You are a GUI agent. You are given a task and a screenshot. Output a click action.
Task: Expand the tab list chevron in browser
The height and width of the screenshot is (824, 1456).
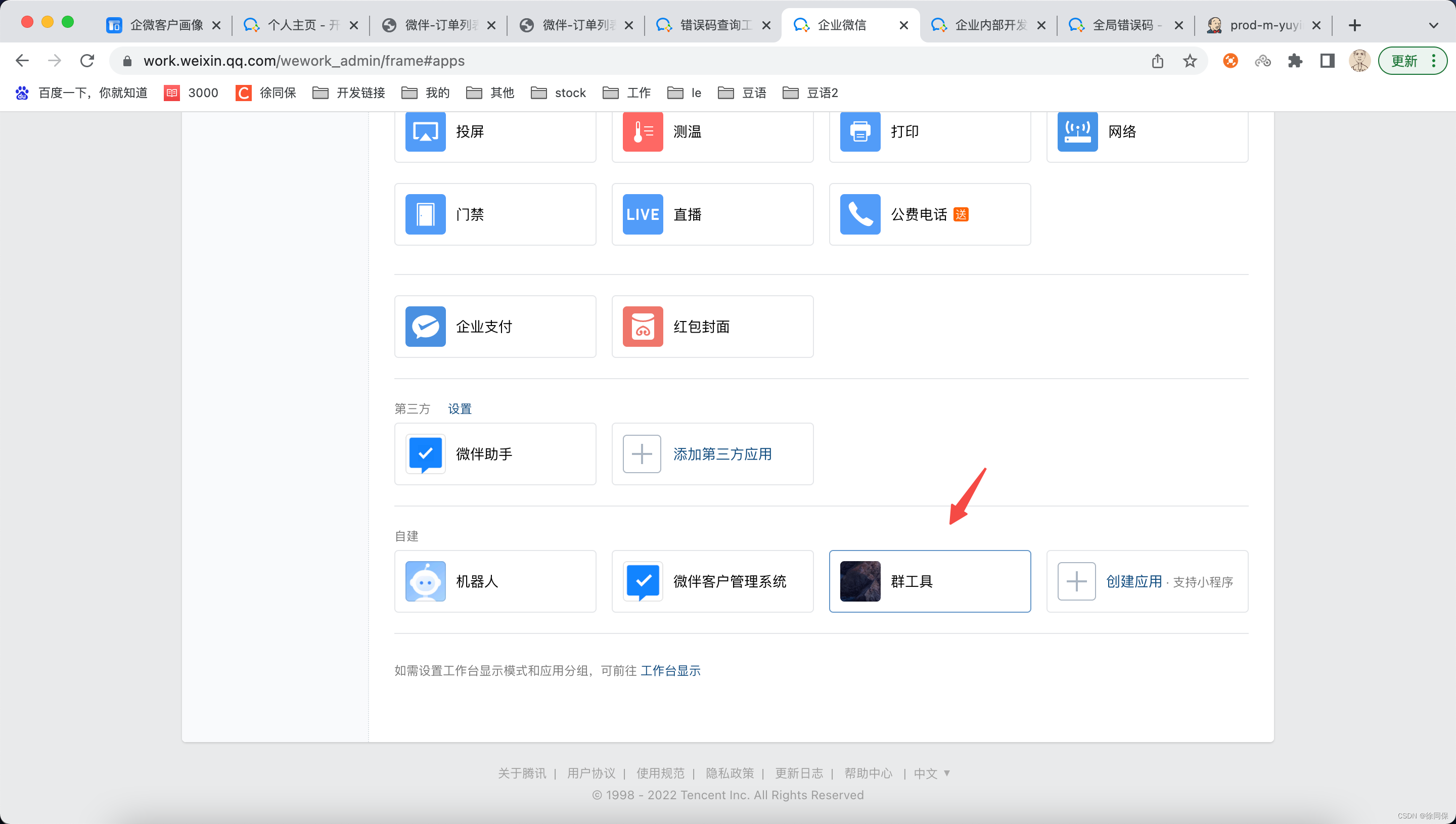point(1433,25)
